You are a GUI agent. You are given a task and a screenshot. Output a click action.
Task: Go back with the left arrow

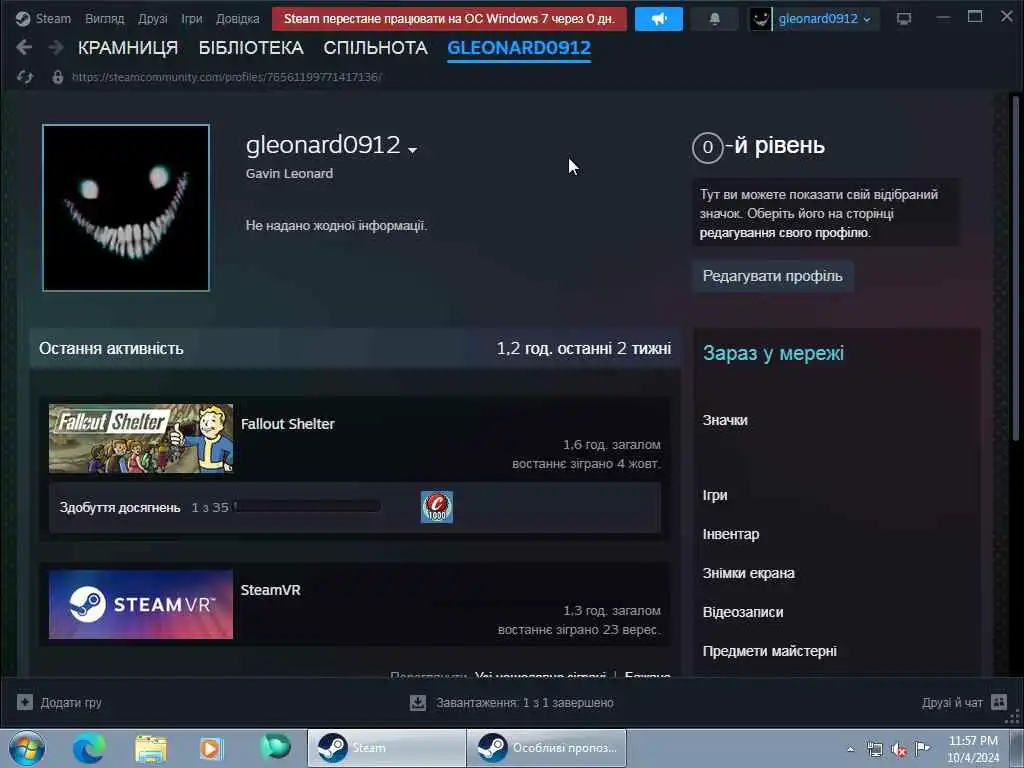[24, 47]
